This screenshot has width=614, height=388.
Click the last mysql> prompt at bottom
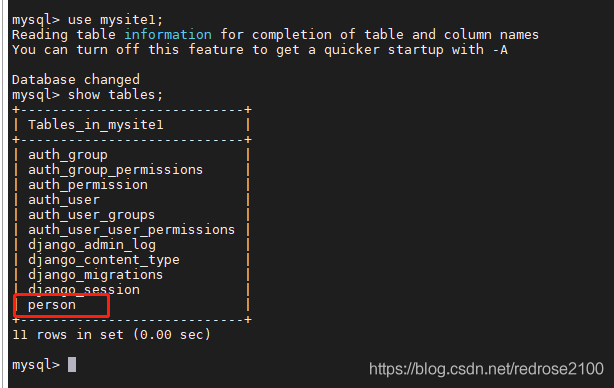[x=36, y=365]
